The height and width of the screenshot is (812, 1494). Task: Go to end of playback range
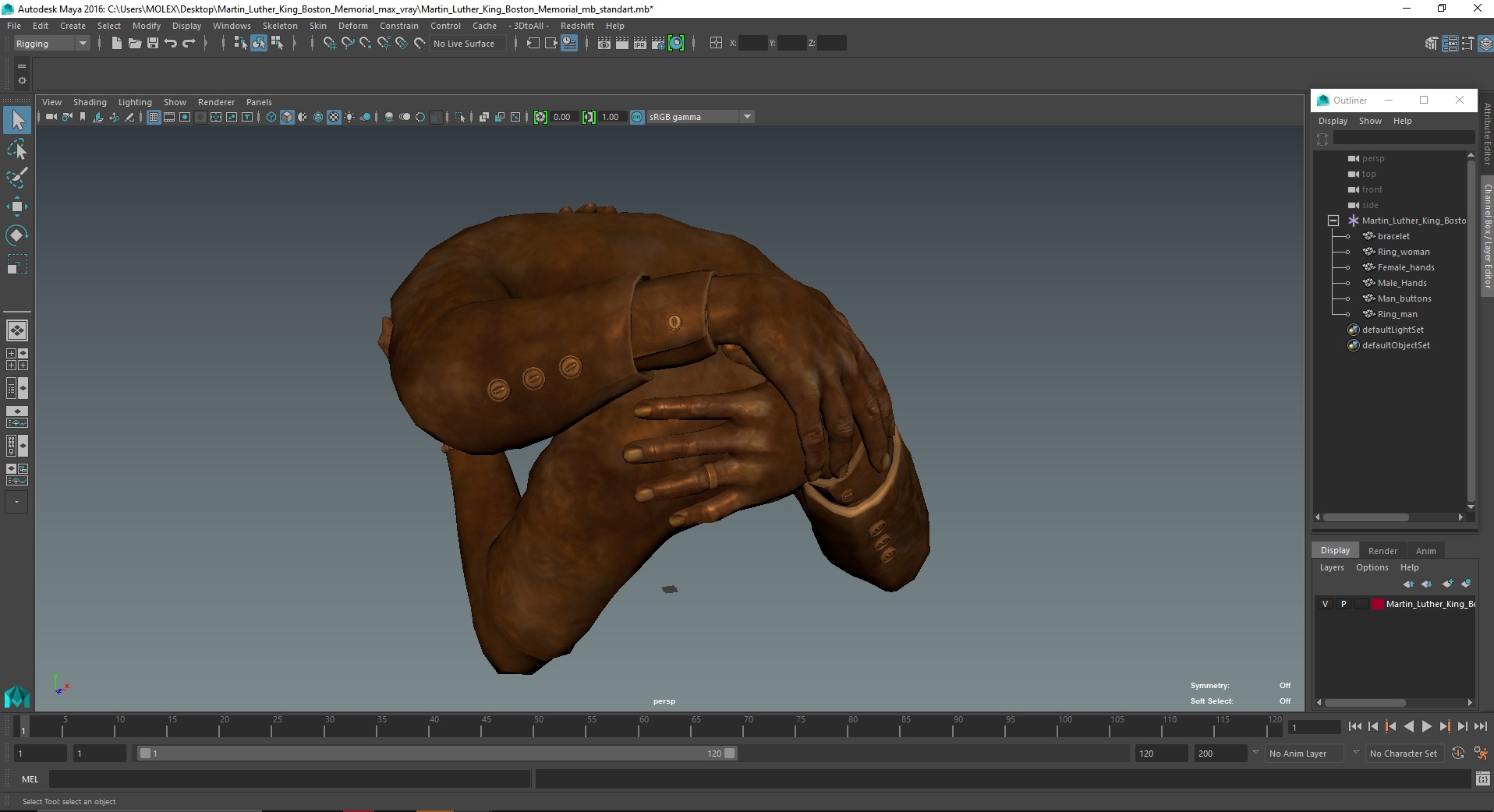pos(1480,726)
